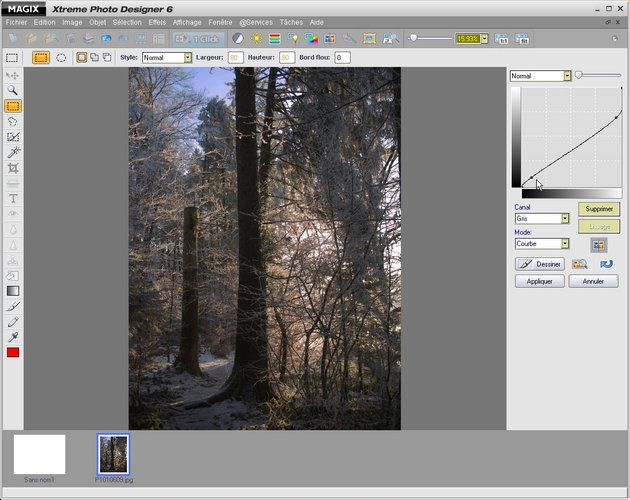Enable the new selection mode button

pos(82,58)
